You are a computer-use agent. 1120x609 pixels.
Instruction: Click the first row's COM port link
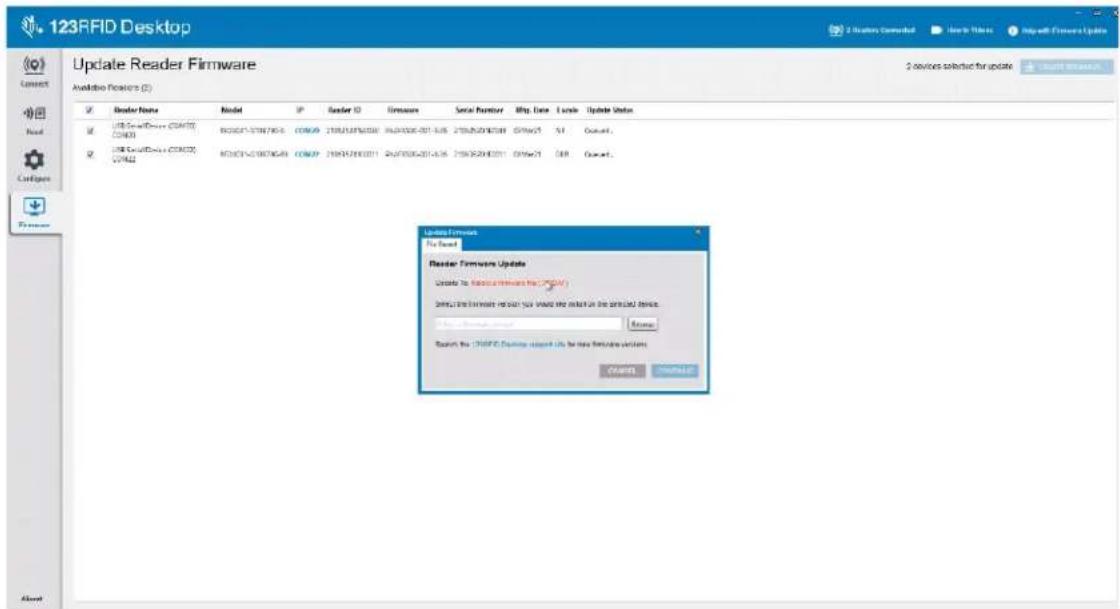(307, 131)
